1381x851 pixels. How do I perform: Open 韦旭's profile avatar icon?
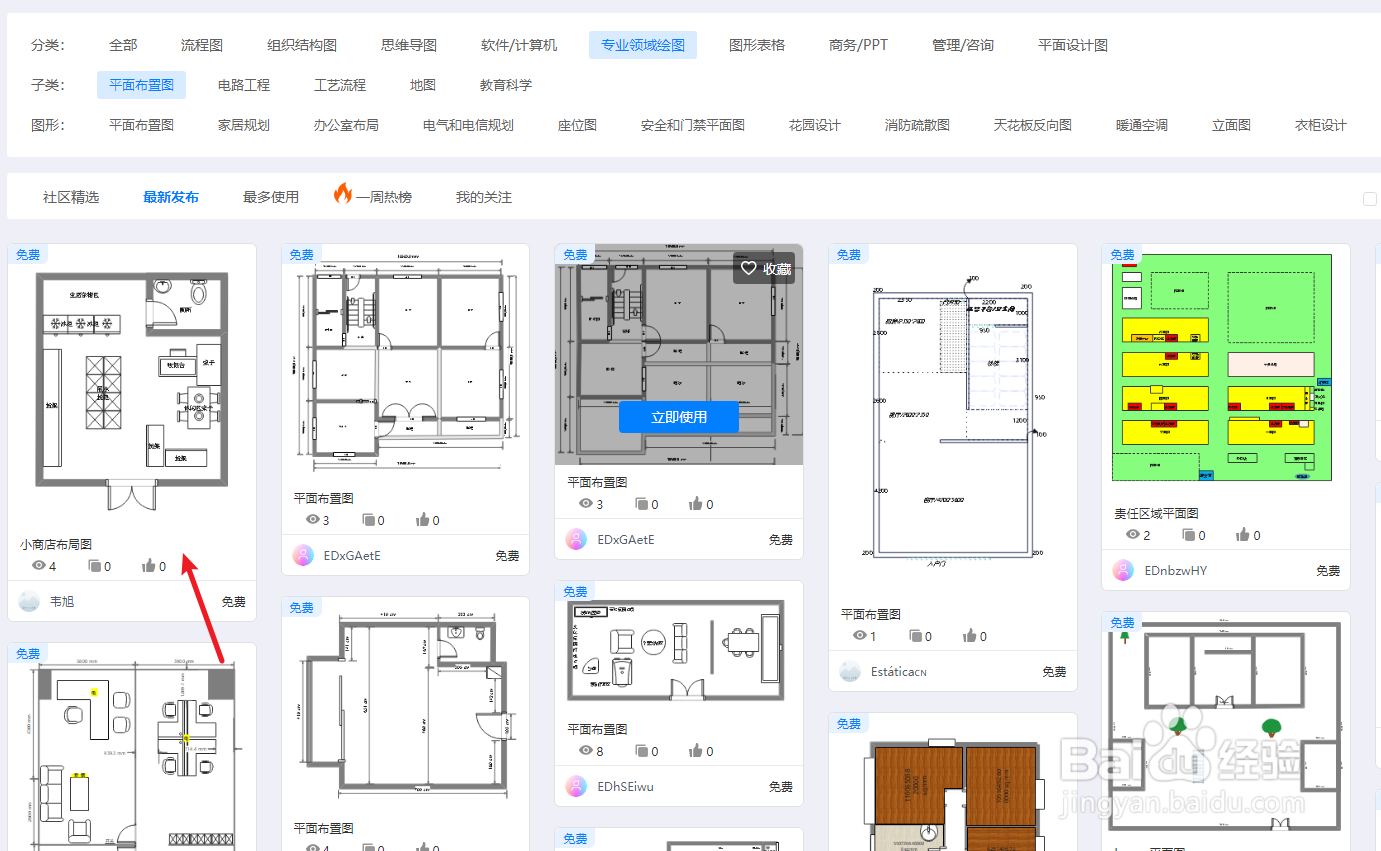click(x=27, y=601)
